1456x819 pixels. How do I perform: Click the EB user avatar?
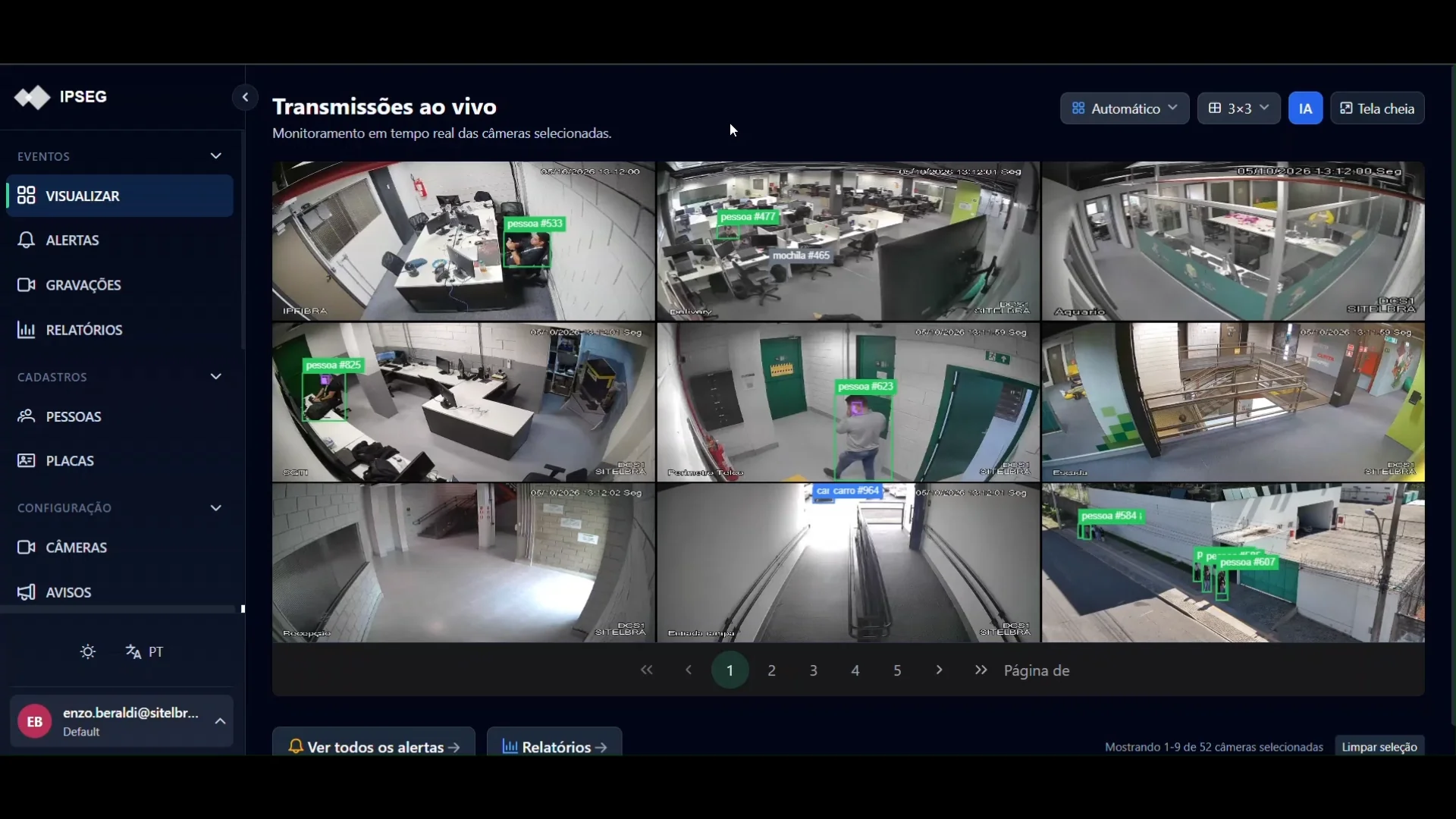(35, 721)
